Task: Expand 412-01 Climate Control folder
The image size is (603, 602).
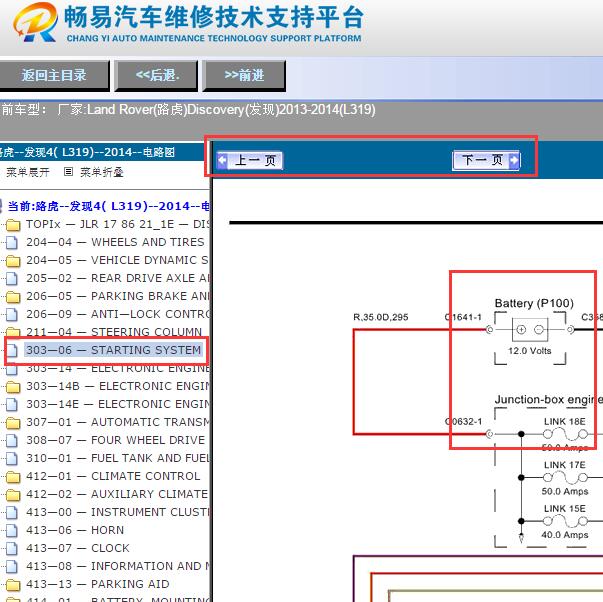Action: pos(113,476)
